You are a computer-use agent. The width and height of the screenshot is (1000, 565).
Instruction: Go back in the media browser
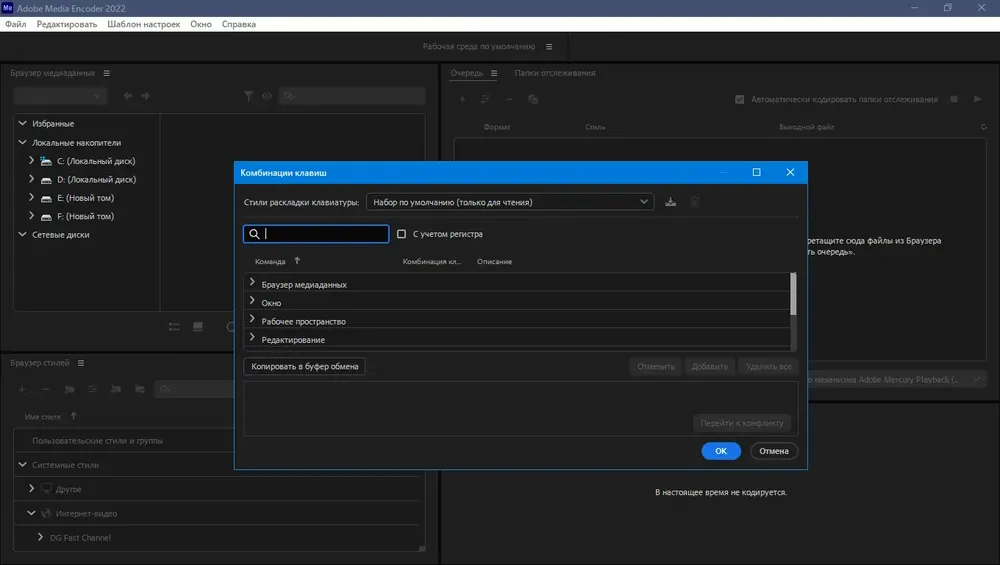[128, 96]
